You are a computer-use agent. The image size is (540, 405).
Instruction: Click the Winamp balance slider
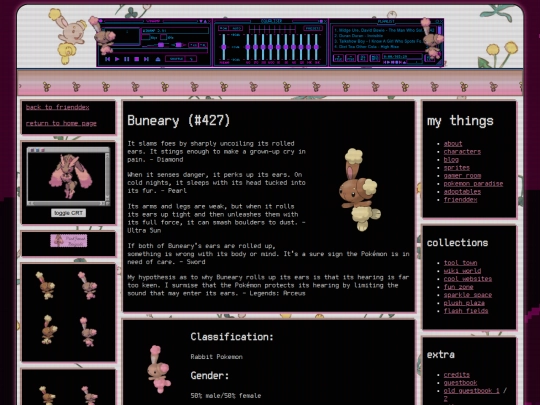(179, 45)
